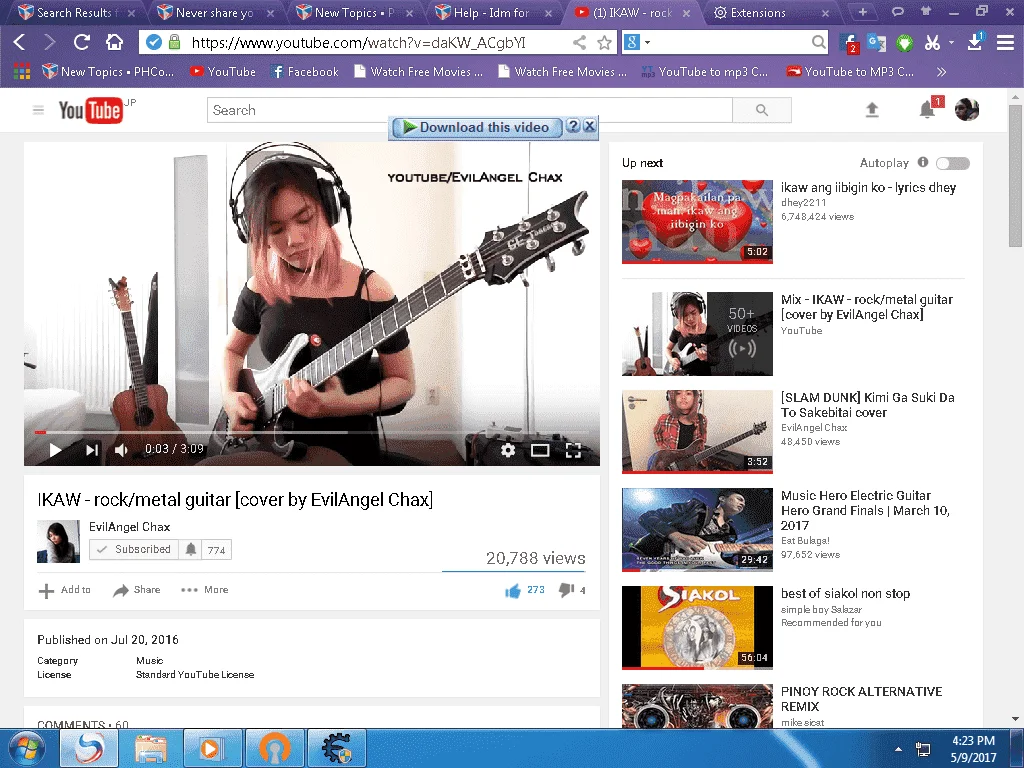Open browser main menu
Image resolution: width=1024 pixels, height=768 pixels.
[1005, 43]
